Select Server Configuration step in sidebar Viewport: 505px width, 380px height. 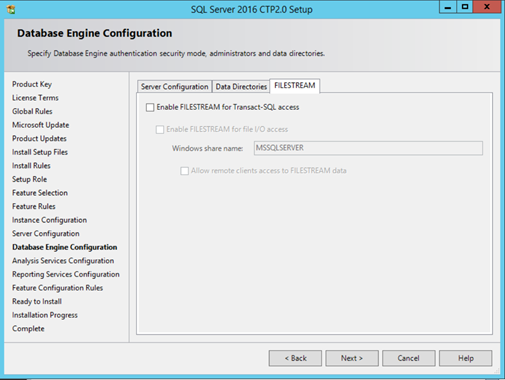(x=46, y=234)
